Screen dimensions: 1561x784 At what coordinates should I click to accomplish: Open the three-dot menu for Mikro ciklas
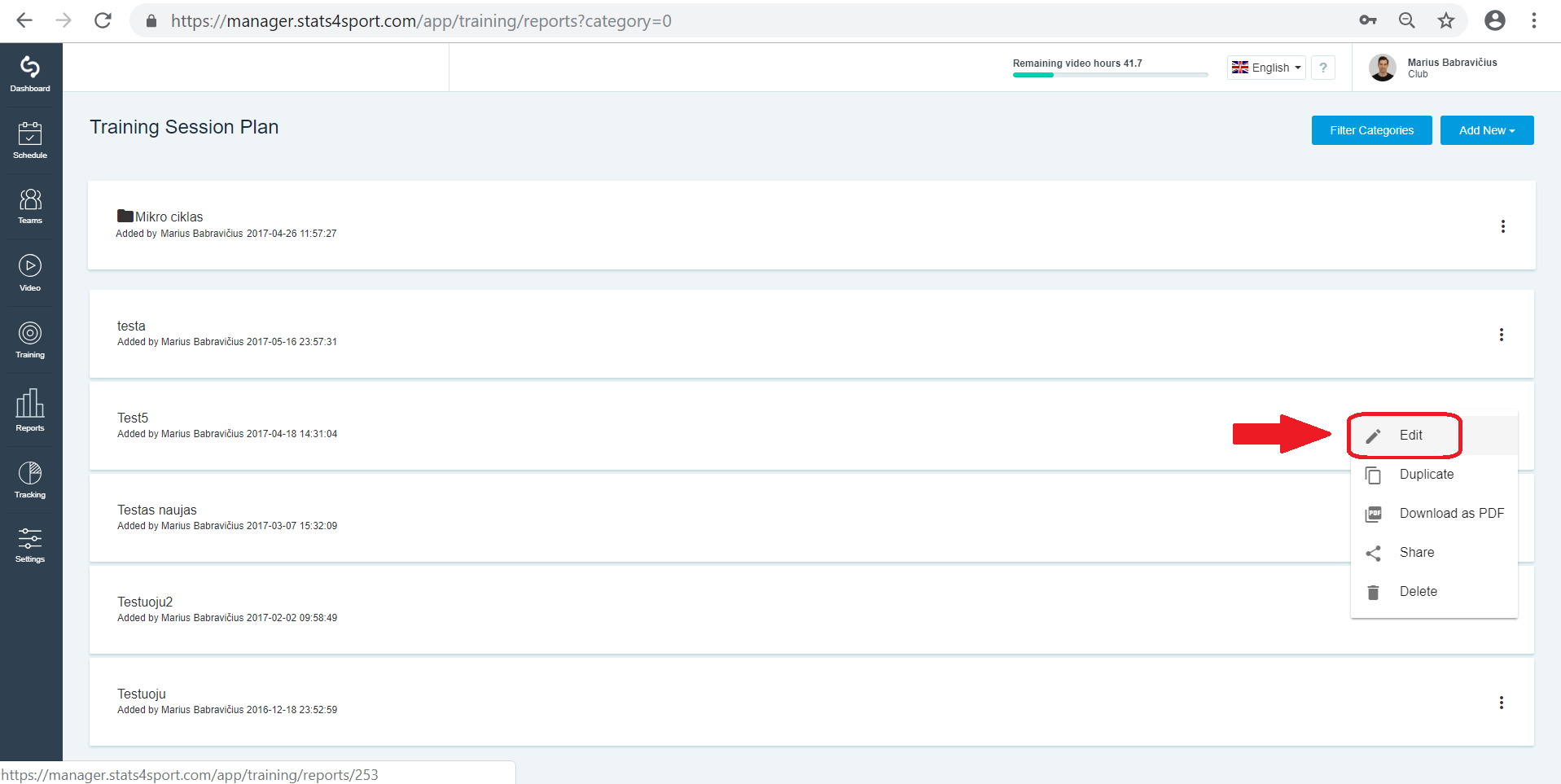[x=1503, y=226]
